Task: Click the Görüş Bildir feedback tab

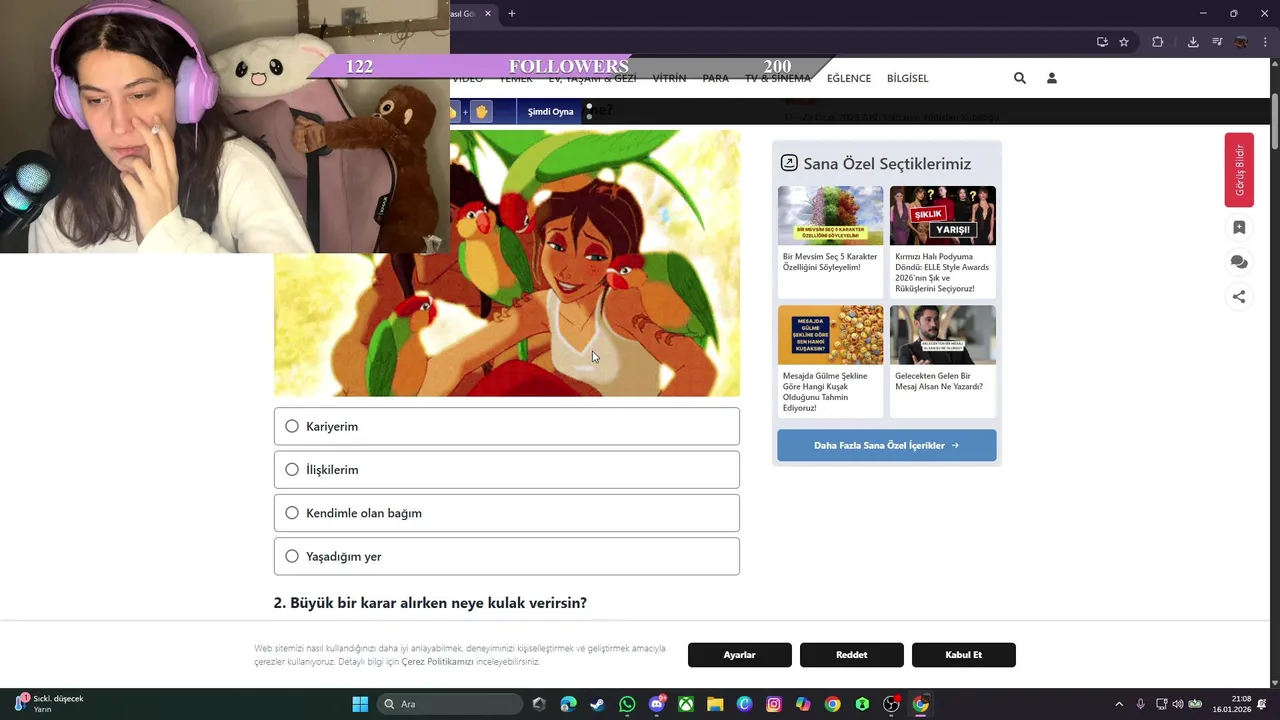Action: [x=1239, y=170]
